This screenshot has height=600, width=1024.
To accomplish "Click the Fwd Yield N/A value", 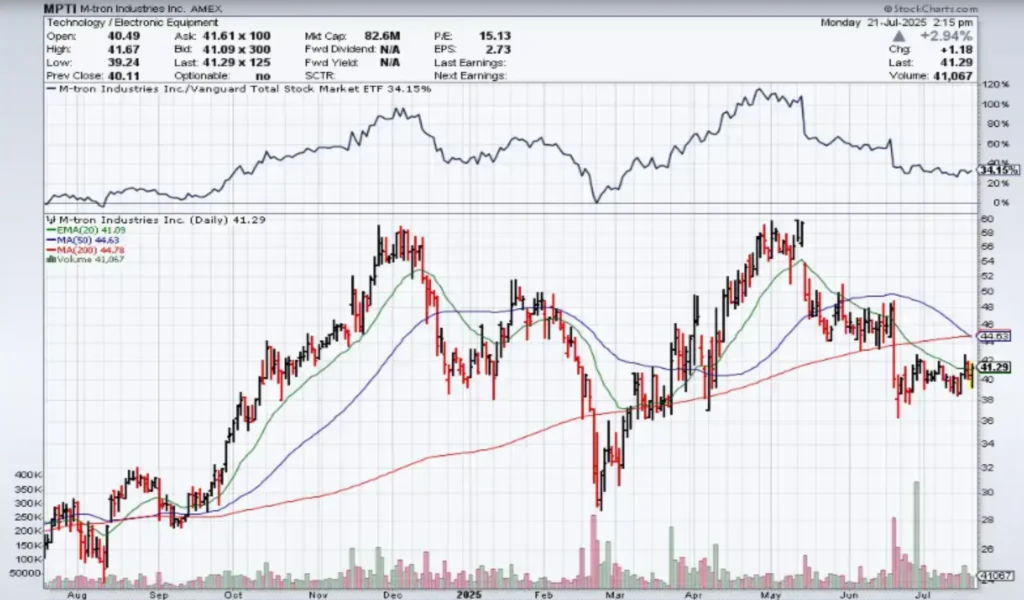I will (390, 63).
